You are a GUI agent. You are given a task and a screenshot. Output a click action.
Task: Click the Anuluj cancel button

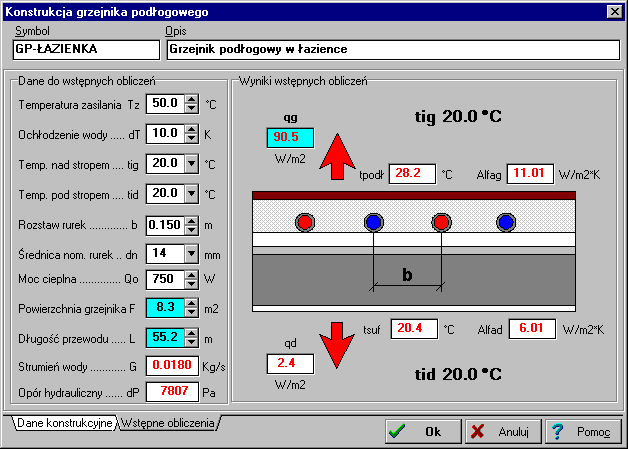click(x=500, y=432)
